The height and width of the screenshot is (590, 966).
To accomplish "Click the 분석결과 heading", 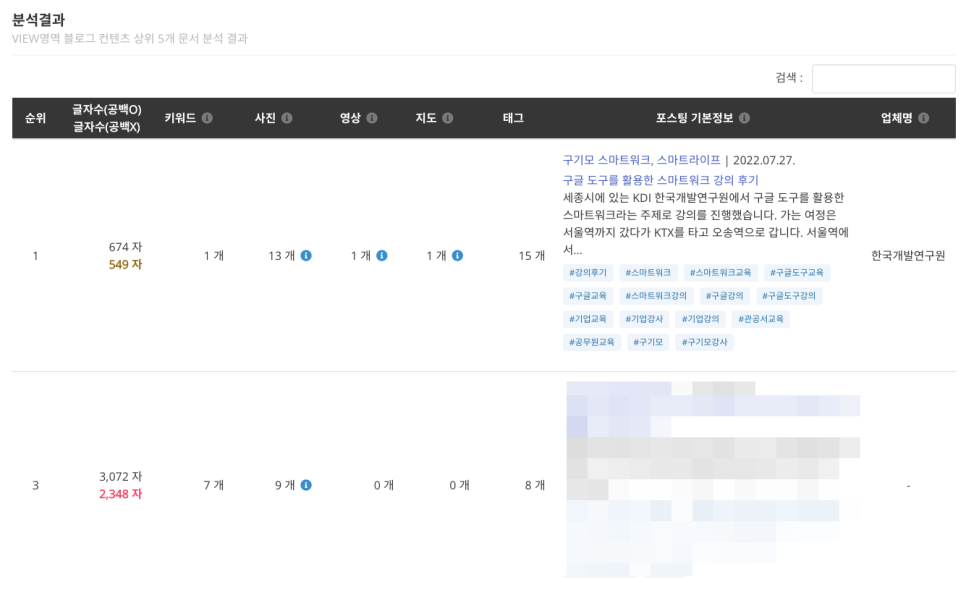I will [38, 20].
